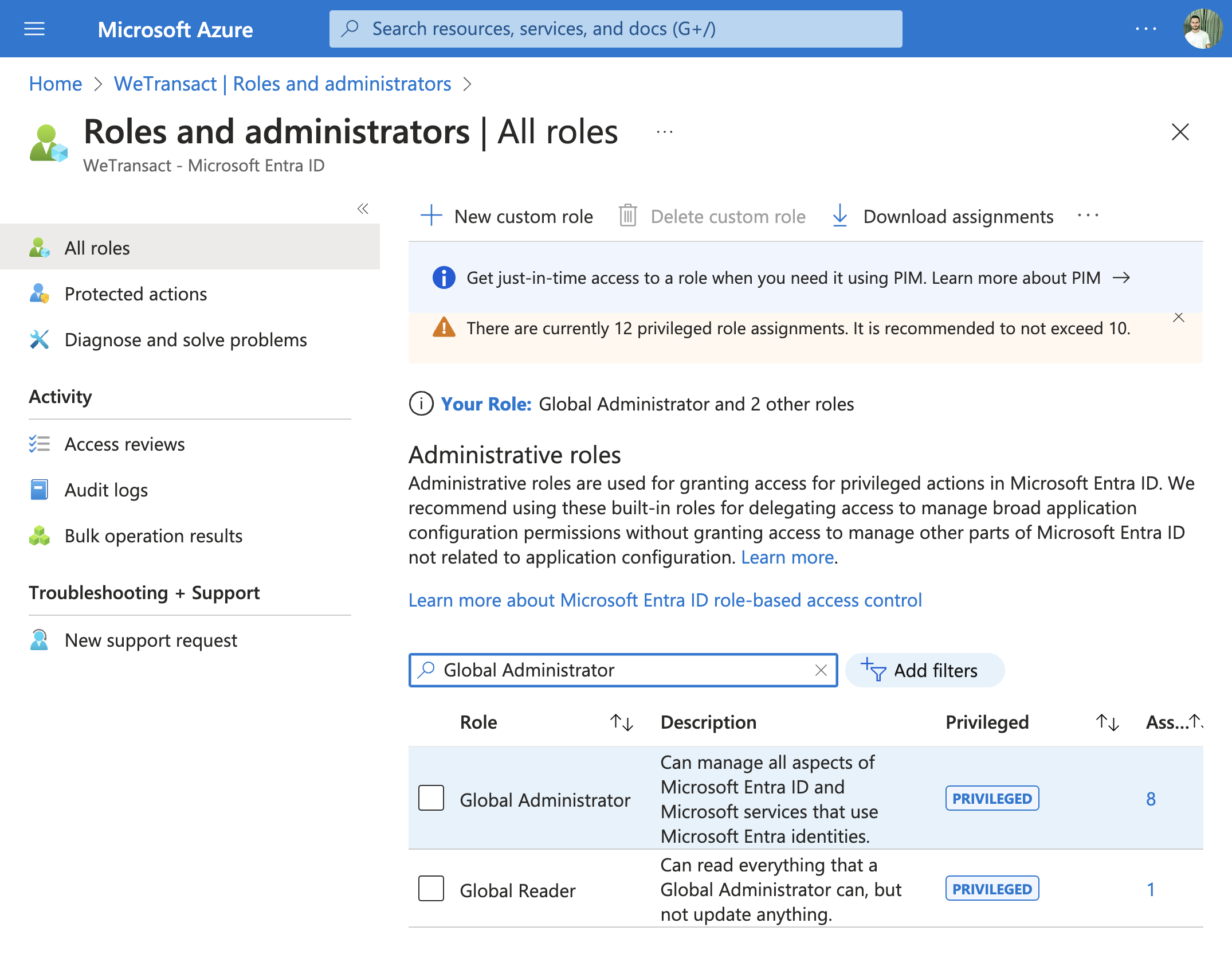Clear the role search text
Viewport: 1232px width, 954px height.
(x=821, y=670)
